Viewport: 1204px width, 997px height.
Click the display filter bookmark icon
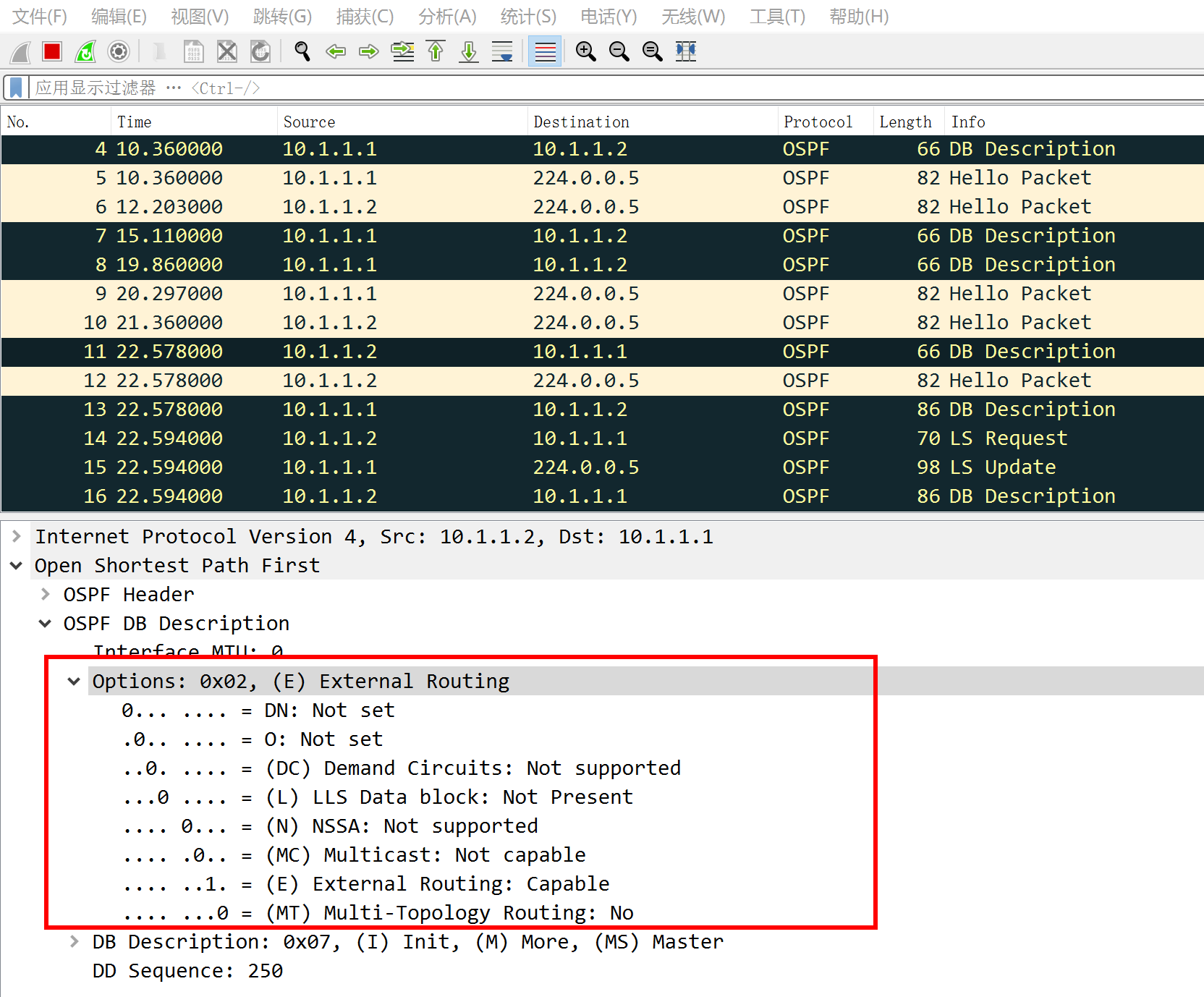pyautogui.click(x=16, y=88)
